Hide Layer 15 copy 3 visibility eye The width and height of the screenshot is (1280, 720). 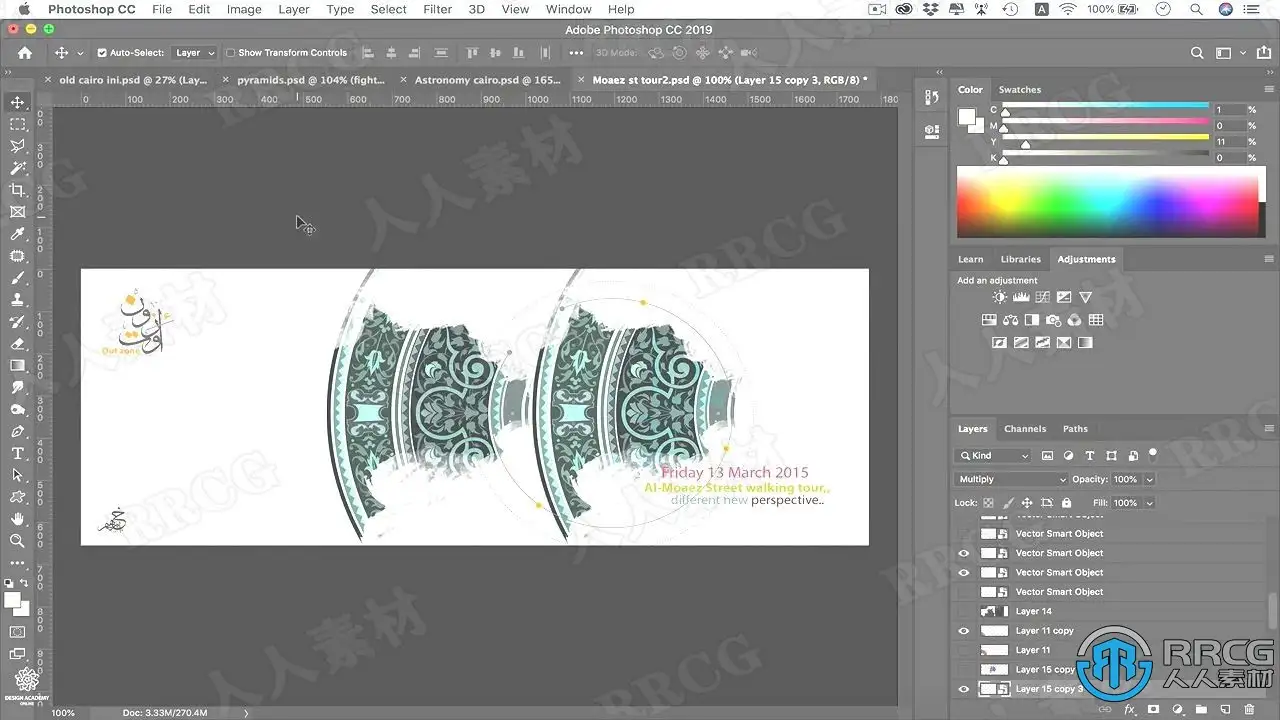pyautogui.click(x=964, y=689)
